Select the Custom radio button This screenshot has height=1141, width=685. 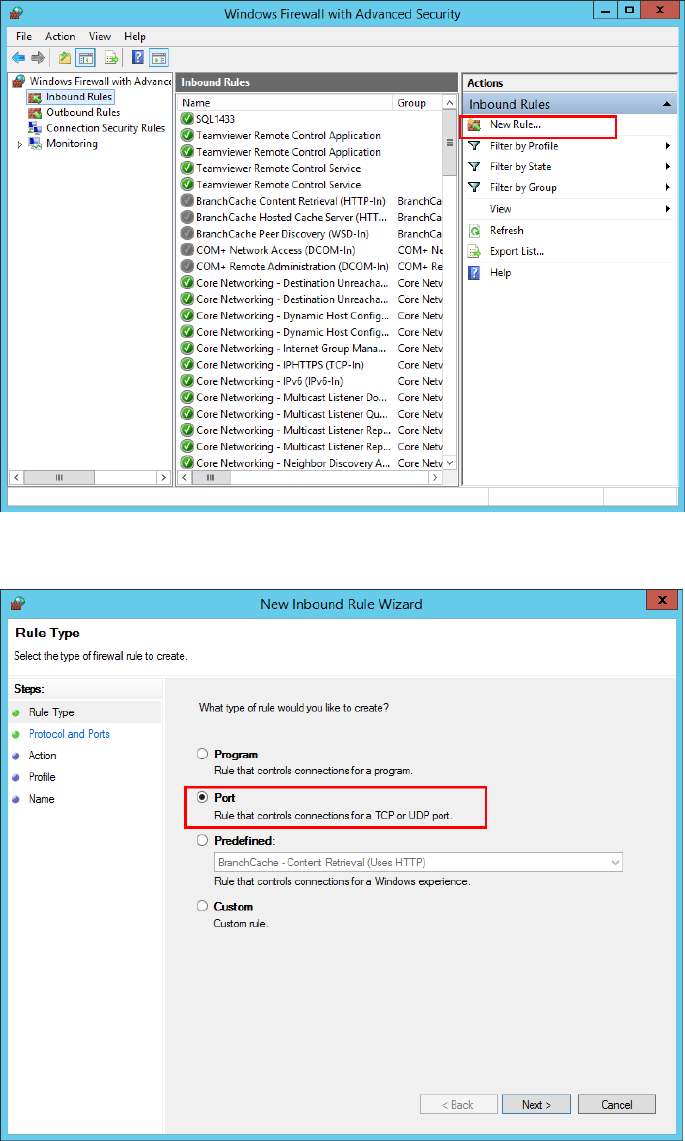tap(203, 906)
